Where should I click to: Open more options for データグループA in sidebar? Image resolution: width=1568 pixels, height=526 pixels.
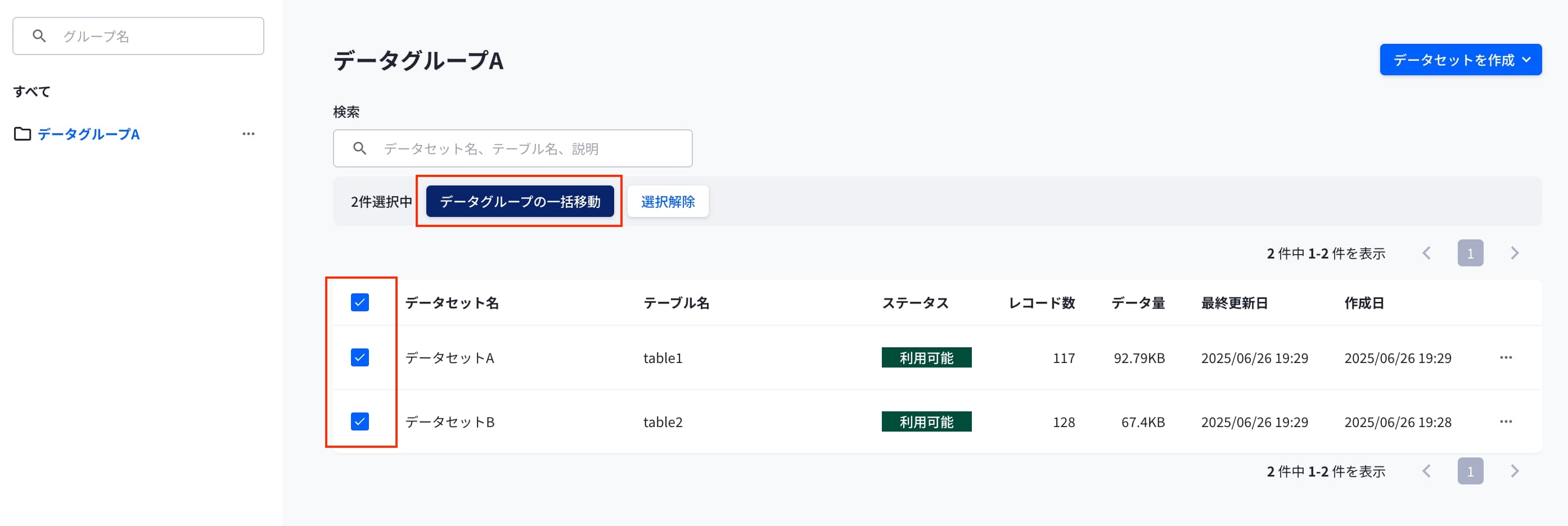pyautogui.click(x=249, y=134)
